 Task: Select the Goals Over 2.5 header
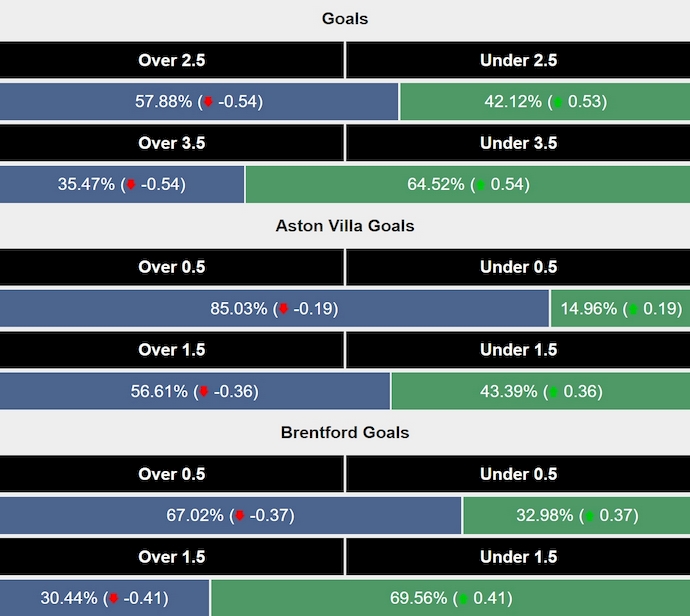tap(172, 60)
